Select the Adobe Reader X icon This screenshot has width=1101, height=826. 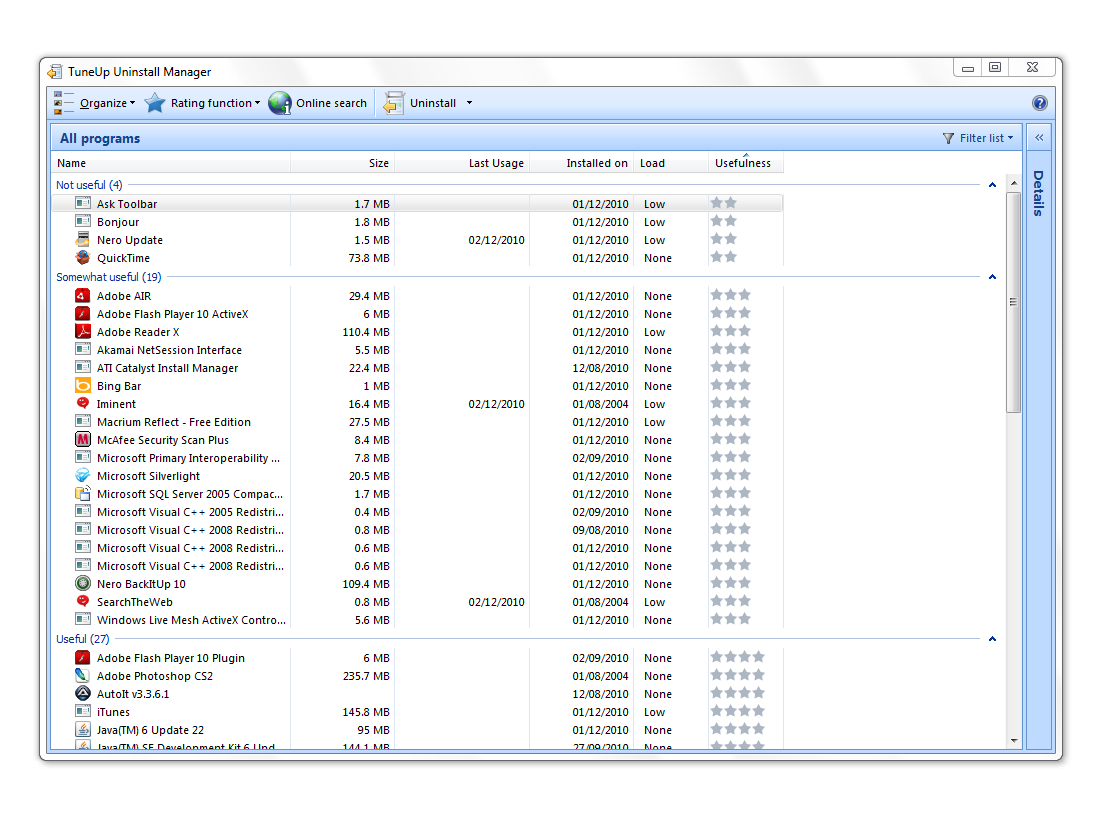(83, 332)
